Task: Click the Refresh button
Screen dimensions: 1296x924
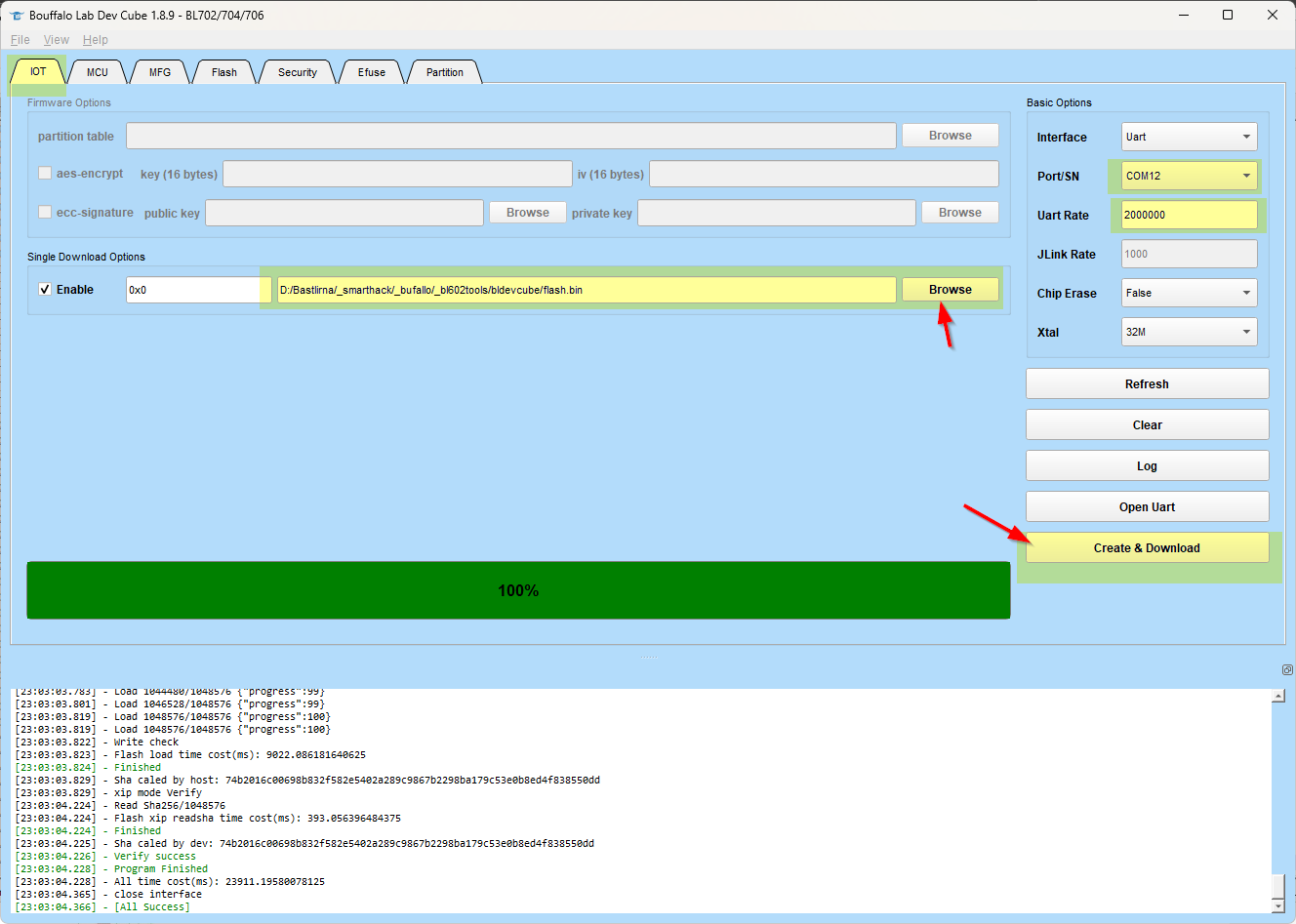Action: click(x=1148, y=383)
